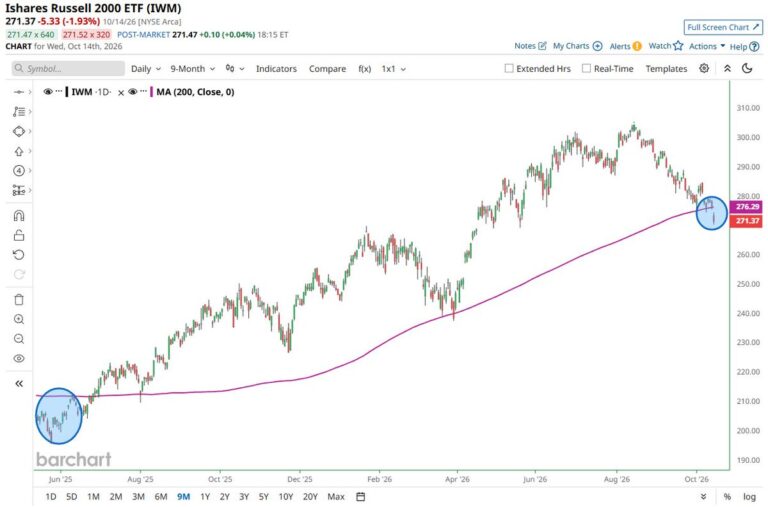Toggle percent scale button

pyautogui.click(x=727, y=497)
